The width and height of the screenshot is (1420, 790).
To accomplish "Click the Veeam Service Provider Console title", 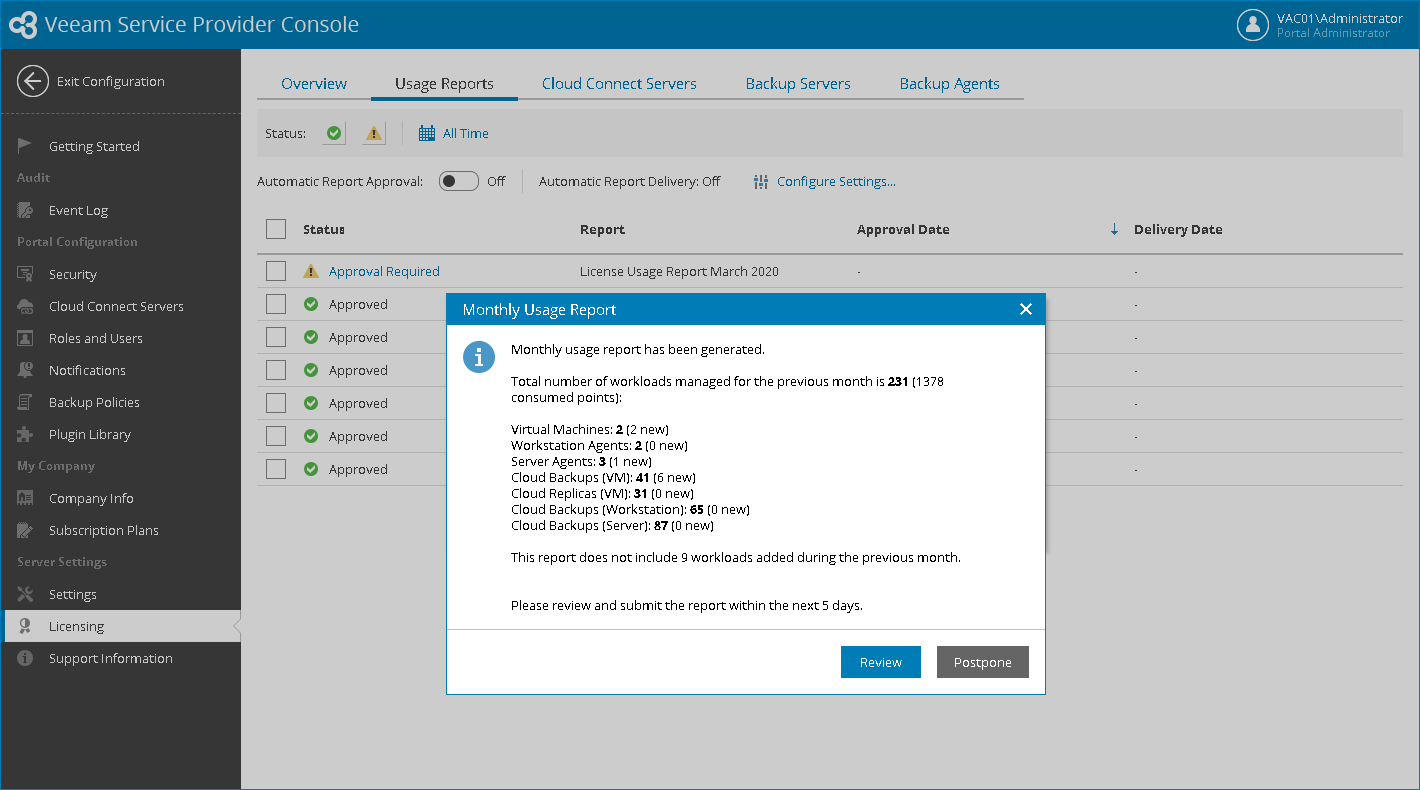I will [x=202, y=25].
